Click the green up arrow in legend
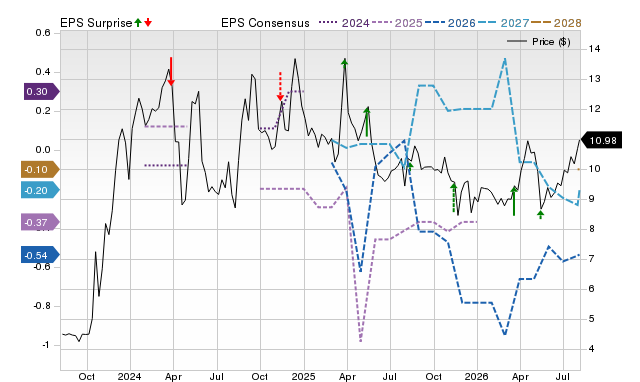This screenshot has height=382, width=640. coord(138,23)
